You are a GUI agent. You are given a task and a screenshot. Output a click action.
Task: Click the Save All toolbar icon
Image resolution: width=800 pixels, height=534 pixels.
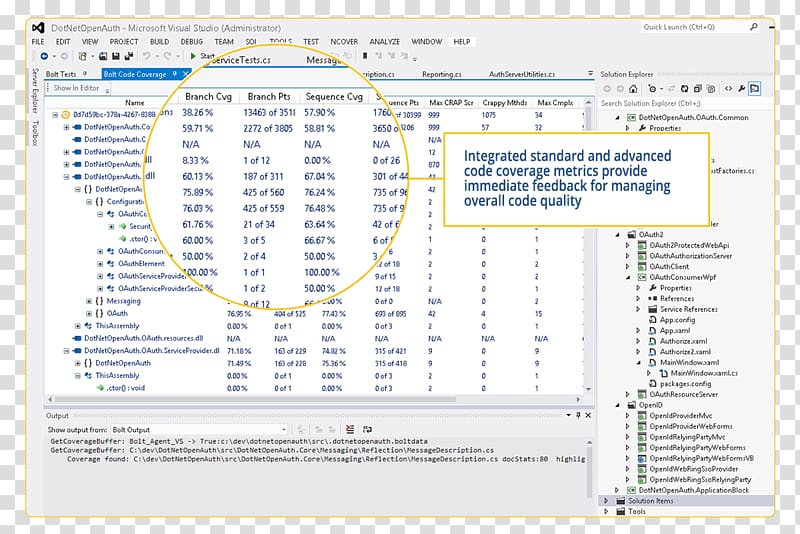pos(129,56)
